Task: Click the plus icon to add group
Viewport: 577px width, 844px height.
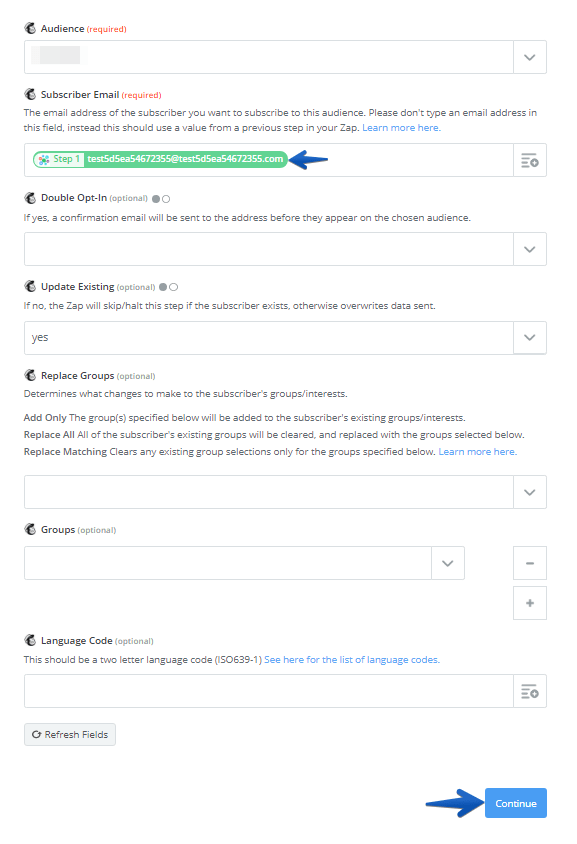Action: coord(530,603)
